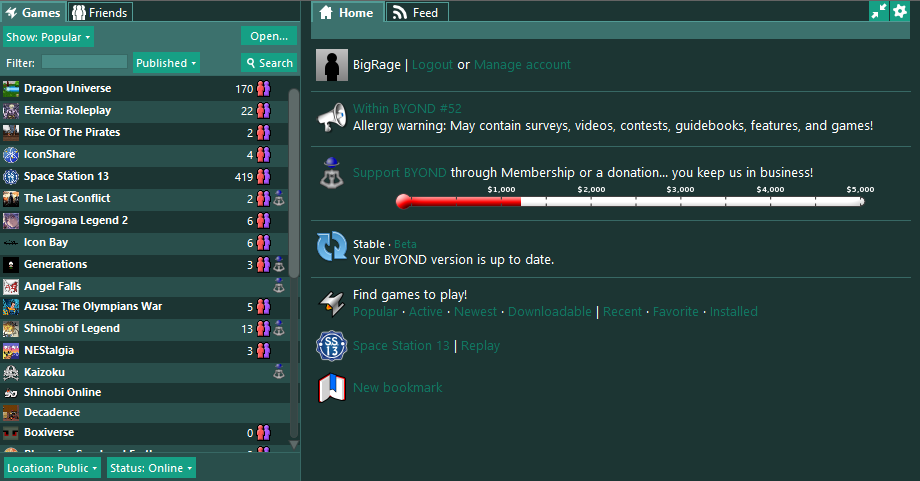Click the Decadence game icon
Viewport: 920px width, 481px height.
click(x=11, y=412)
